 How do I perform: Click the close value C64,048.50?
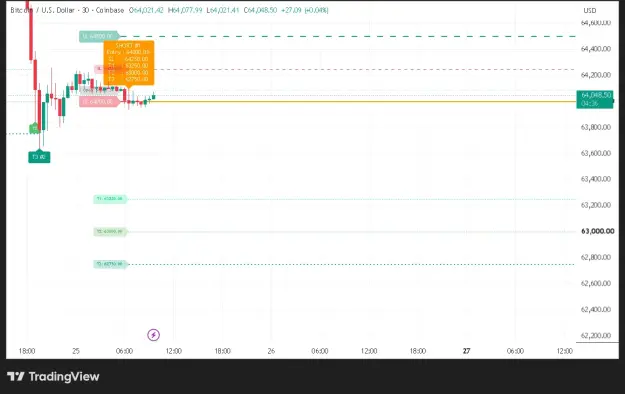coord(260,10)
